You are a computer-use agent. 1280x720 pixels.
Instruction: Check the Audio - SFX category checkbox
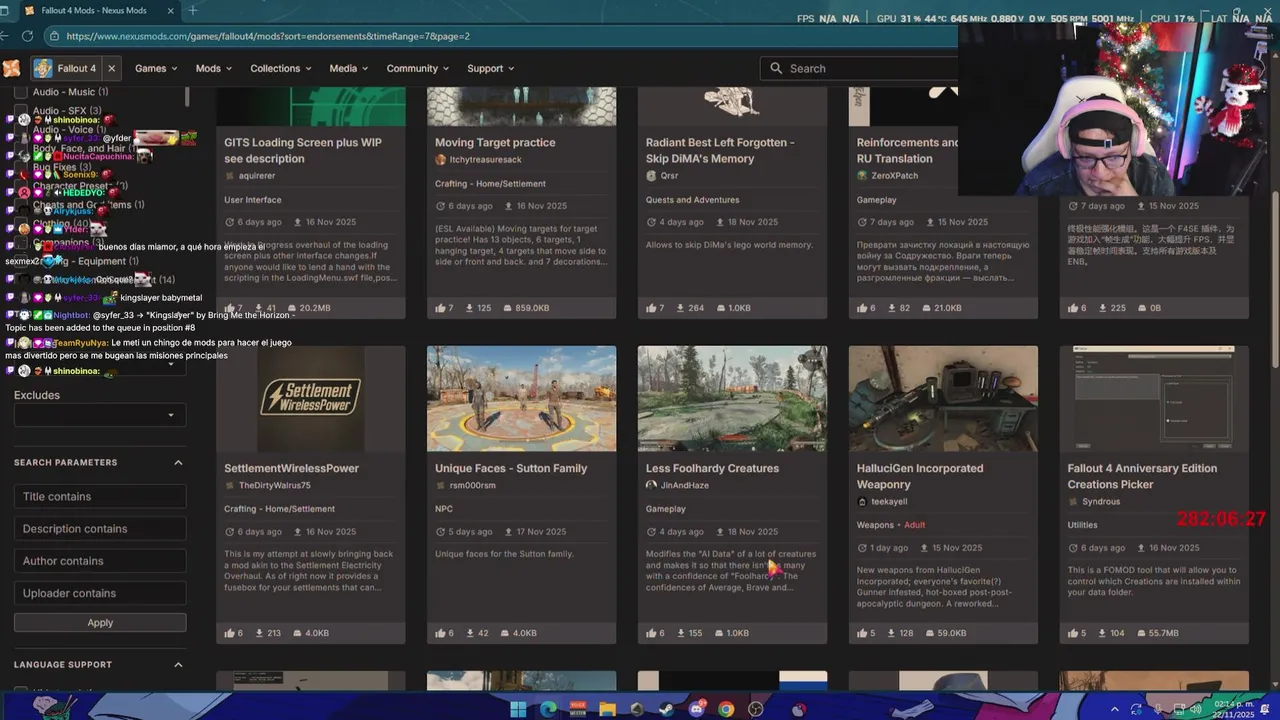[20, 110]
